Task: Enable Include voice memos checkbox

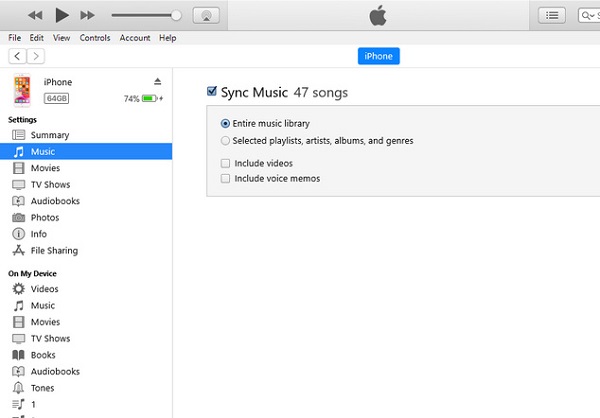Action: (225, 178)
